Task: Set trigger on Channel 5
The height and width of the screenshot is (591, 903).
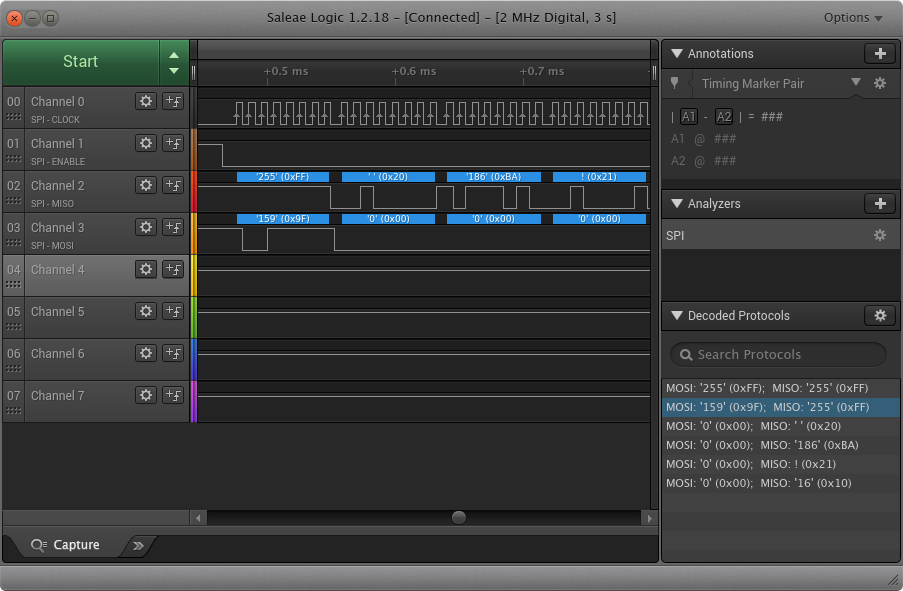Action: pyautogui.click(x=173, y=312)
